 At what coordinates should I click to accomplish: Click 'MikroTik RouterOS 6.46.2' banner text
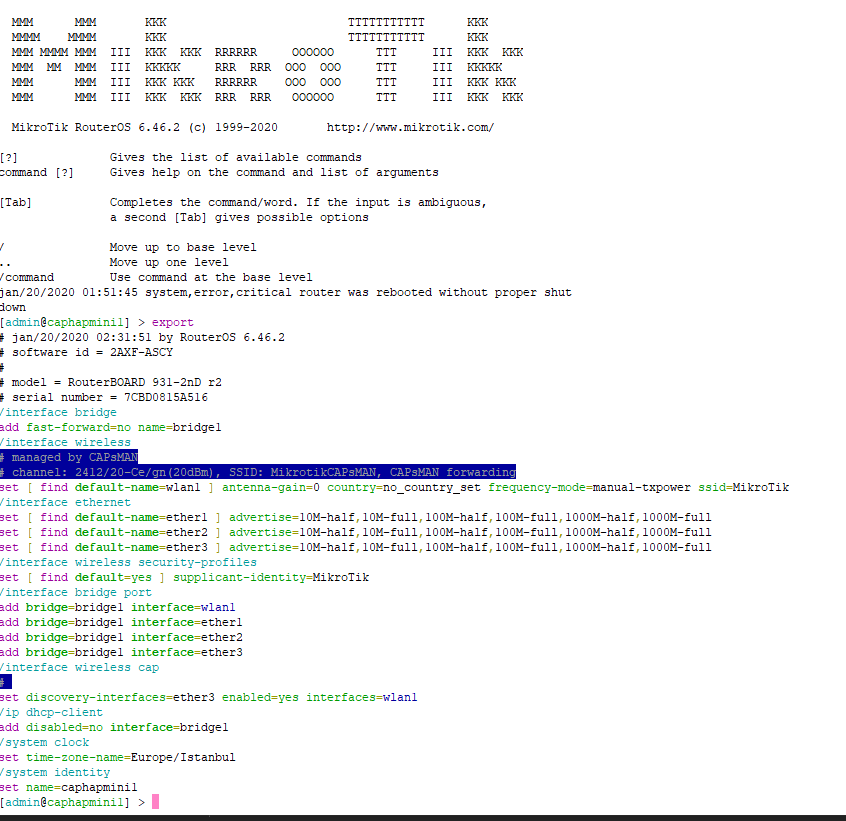coord(95,127)
